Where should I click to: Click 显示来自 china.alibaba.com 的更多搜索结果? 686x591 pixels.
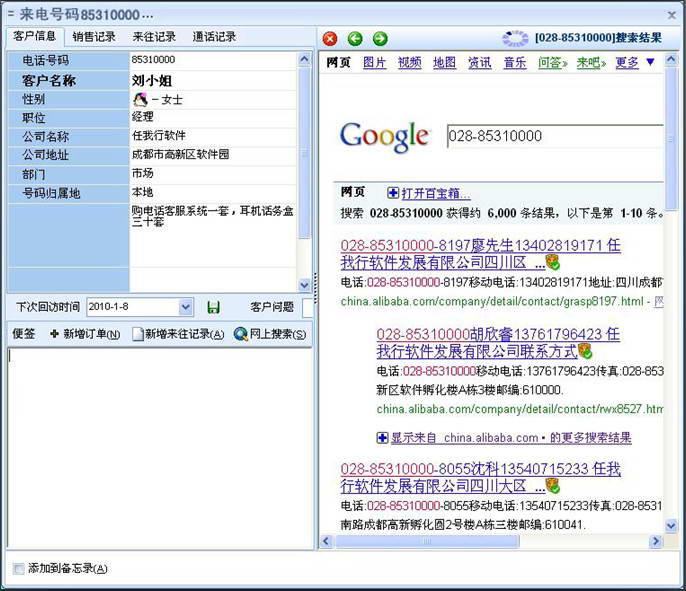pos(511,437)
